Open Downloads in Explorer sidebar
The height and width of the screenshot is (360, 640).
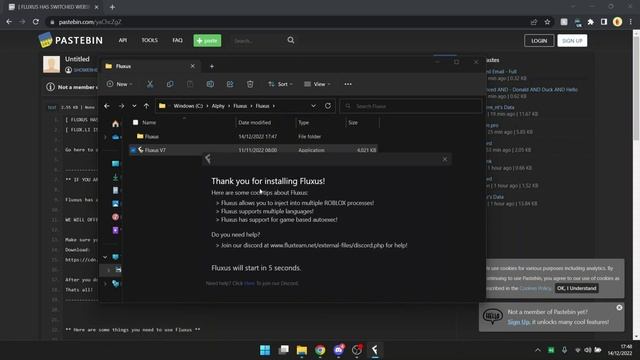click(x=116, y=177)
